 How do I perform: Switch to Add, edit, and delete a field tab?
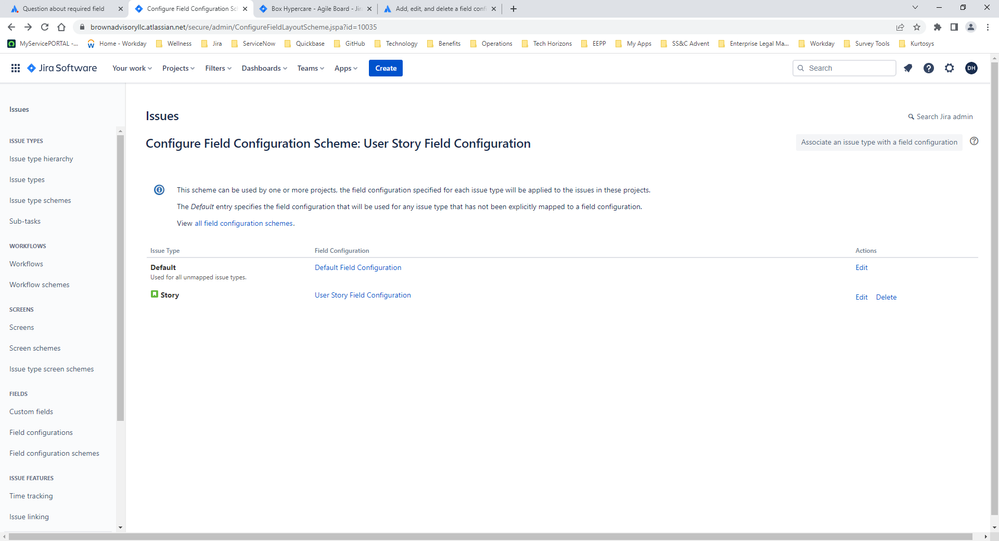point(440,9)
